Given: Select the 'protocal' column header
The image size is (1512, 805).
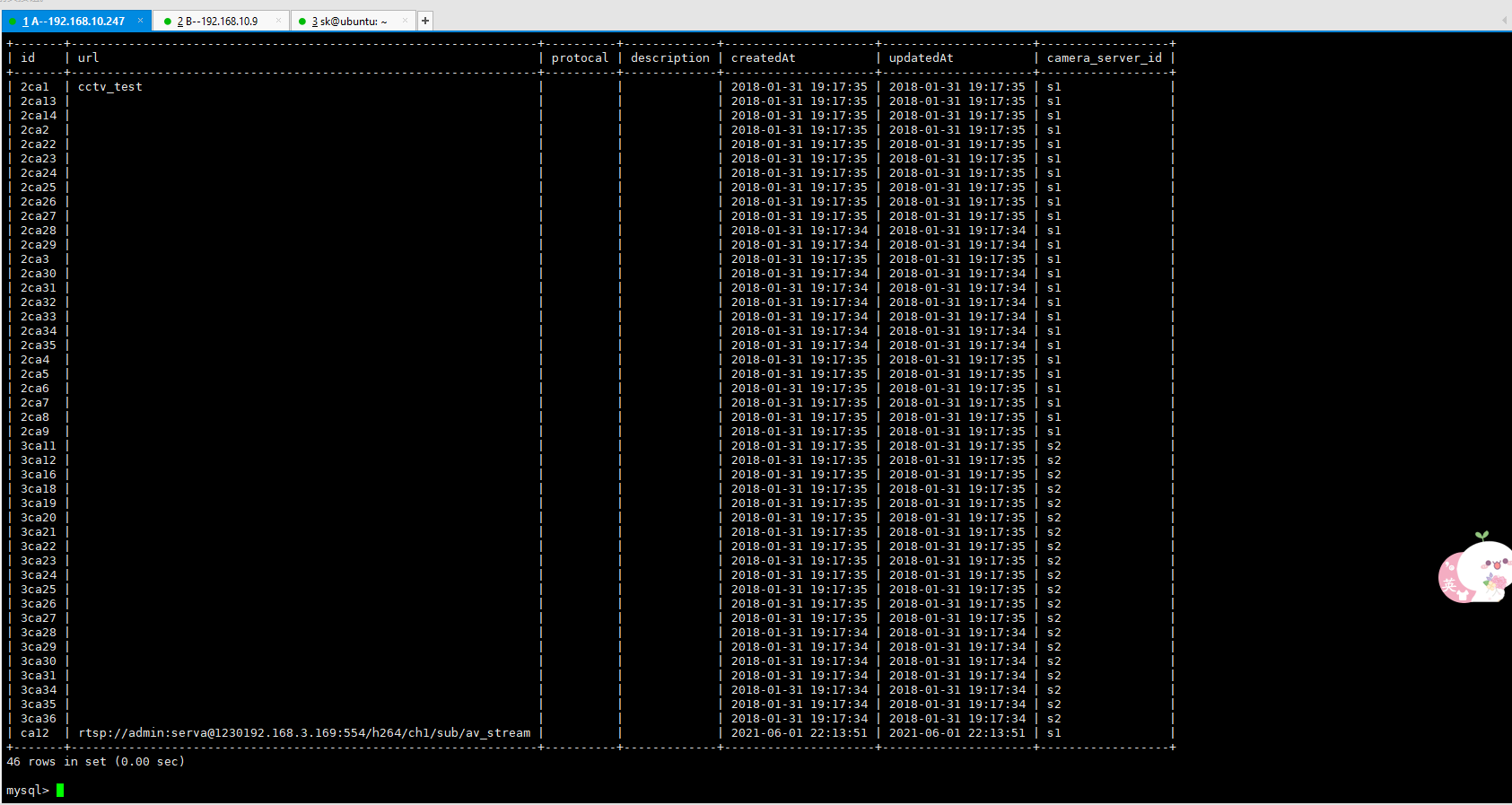Looking at the screenshot, I should tap(580, 58).
